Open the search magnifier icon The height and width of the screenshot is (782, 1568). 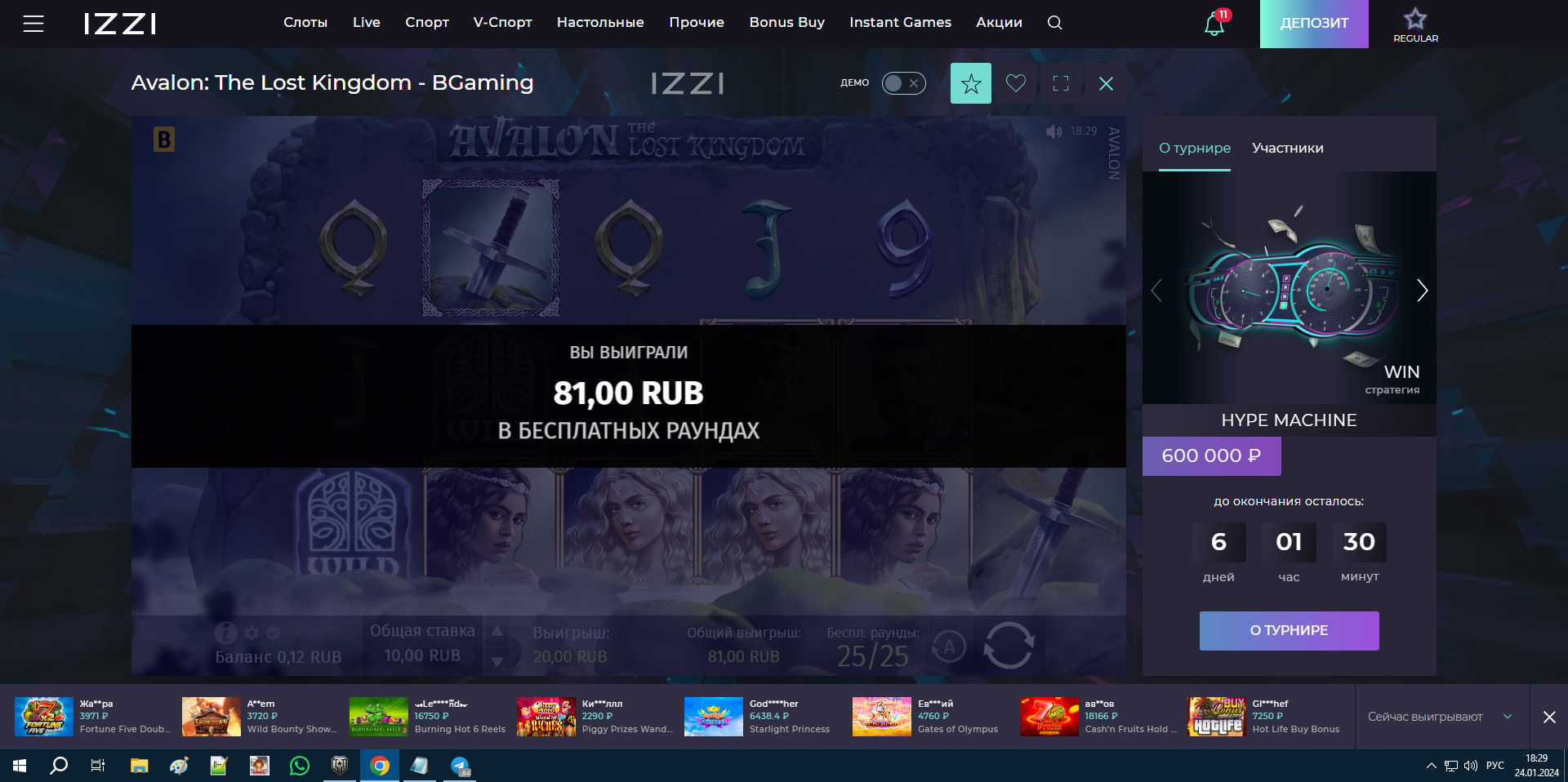tap(1055, 23)
